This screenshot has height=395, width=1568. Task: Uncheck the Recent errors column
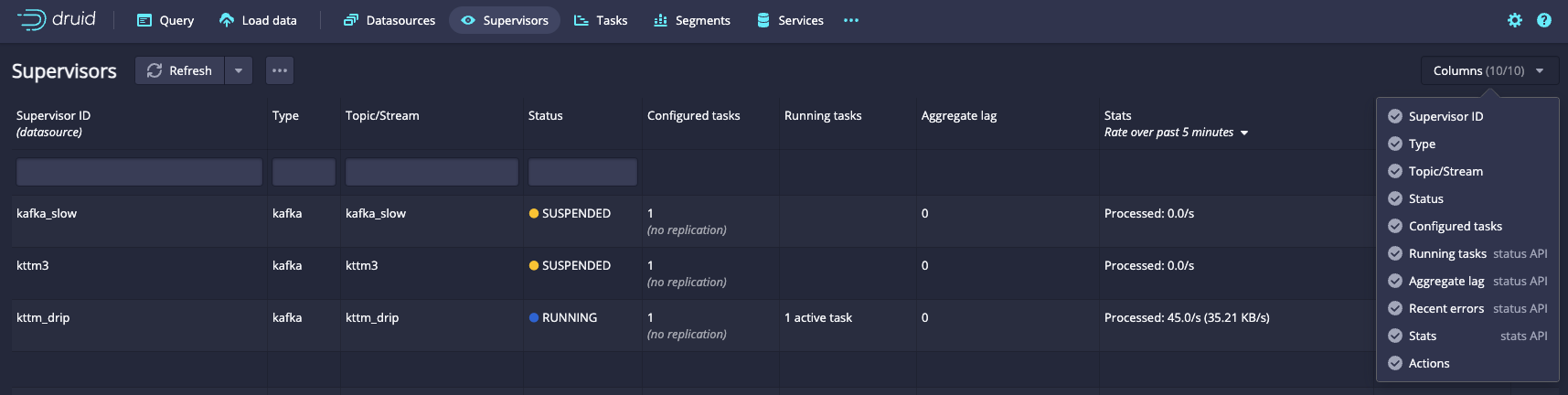(1395, 308)
